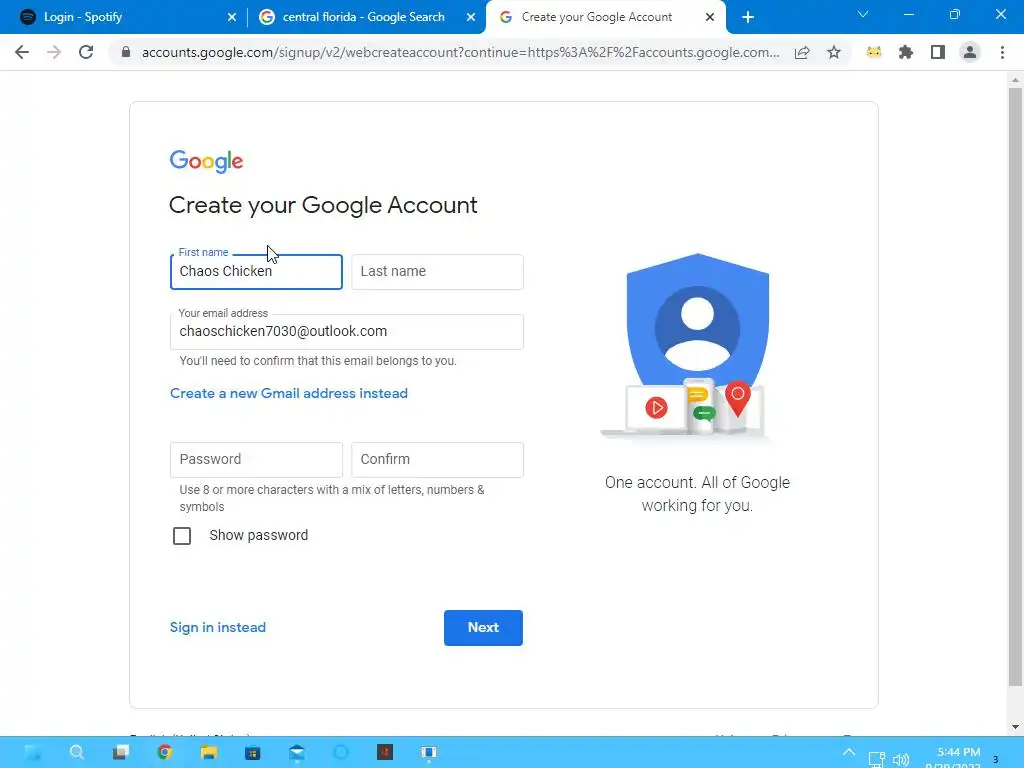Viewport: 1024px width, 768px height.
Task: Click the address bar URL
Action: pos(460,52)
